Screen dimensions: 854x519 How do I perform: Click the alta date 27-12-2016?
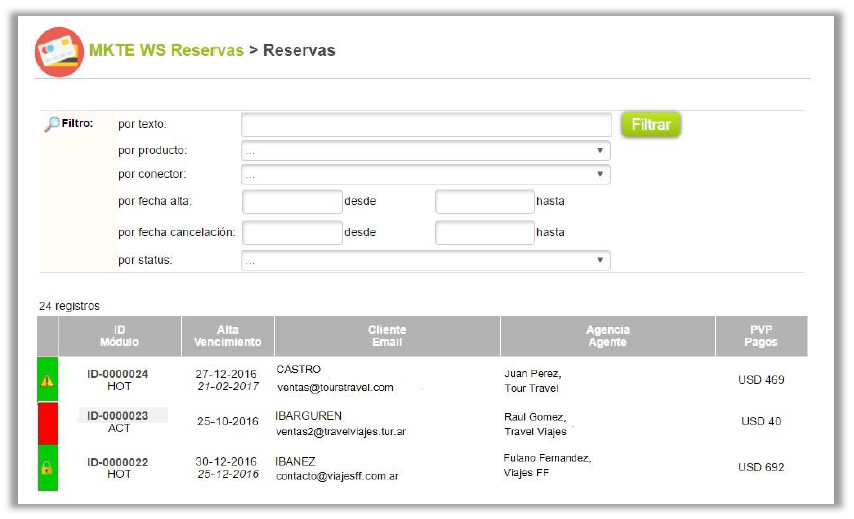coord(226,374)
